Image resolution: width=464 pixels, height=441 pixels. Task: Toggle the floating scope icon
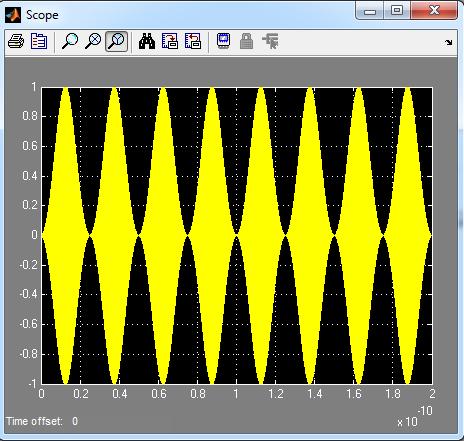pos(223,42)
